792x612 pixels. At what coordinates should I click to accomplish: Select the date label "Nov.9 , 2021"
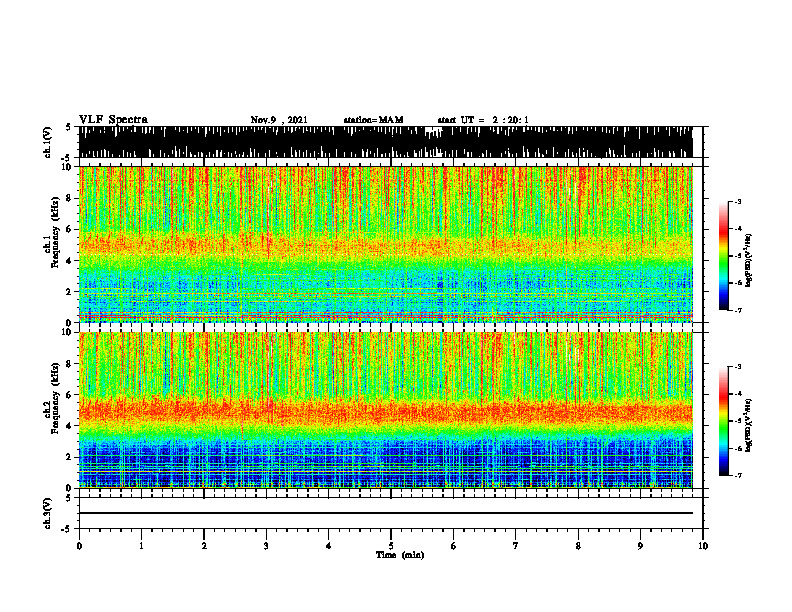point(279,120)
